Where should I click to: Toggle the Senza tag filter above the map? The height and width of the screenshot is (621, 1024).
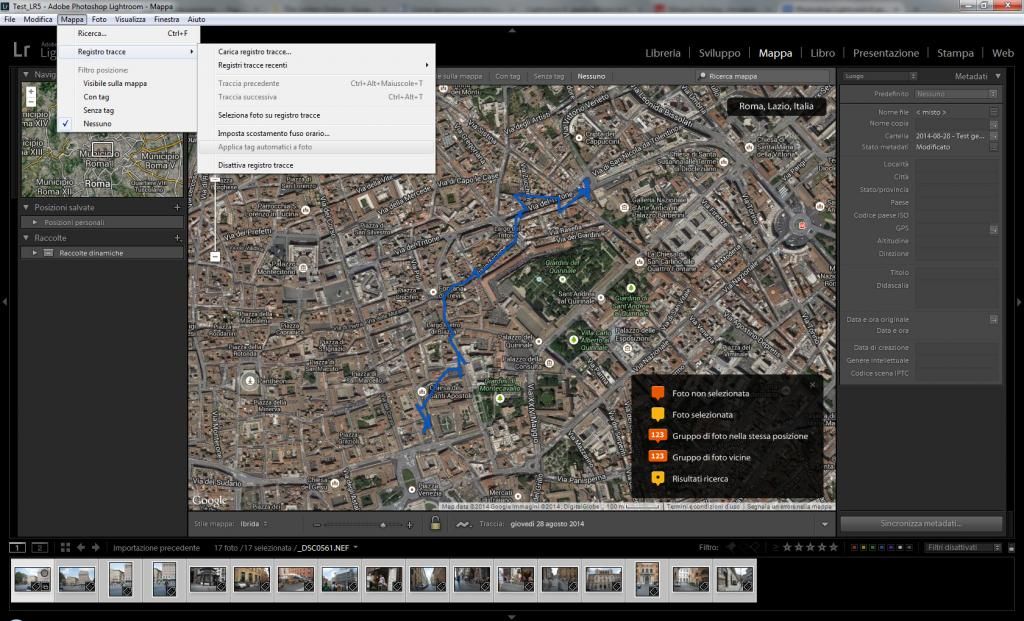coord(549,76)
